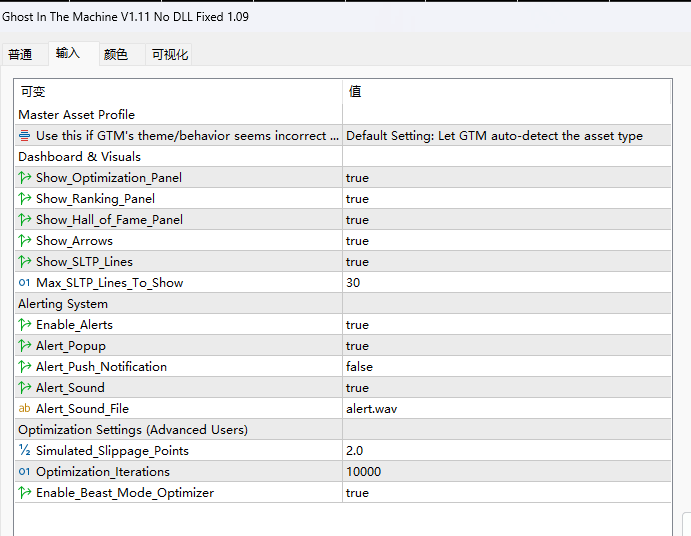Image resolution: width=691 pixels, height=536 pixels.
Task: Click the string icon beside Alert_Sound_File
Action: tap(25, 409)
